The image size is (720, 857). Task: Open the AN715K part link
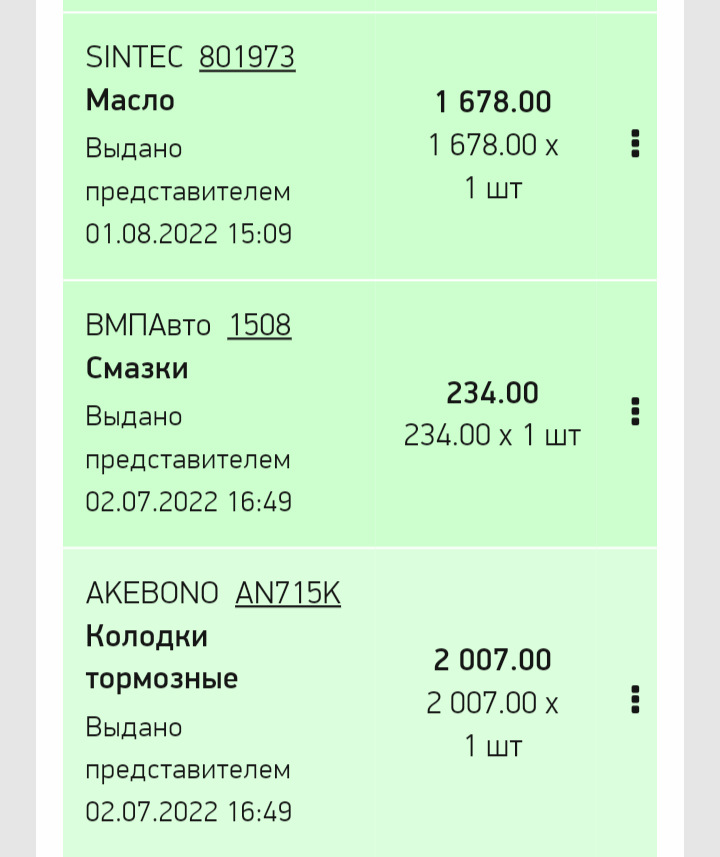pos(288,593)
